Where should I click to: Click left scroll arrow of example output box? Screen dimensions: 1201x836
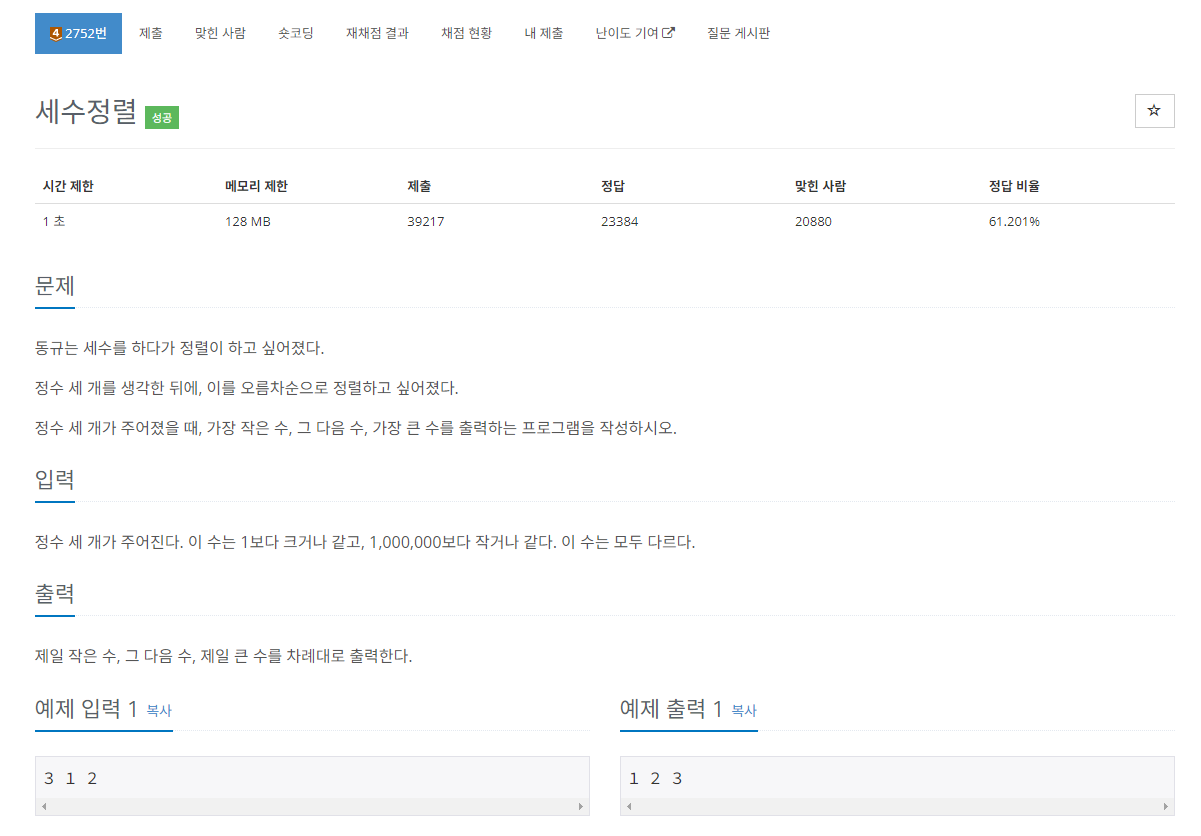pos(628,806)
